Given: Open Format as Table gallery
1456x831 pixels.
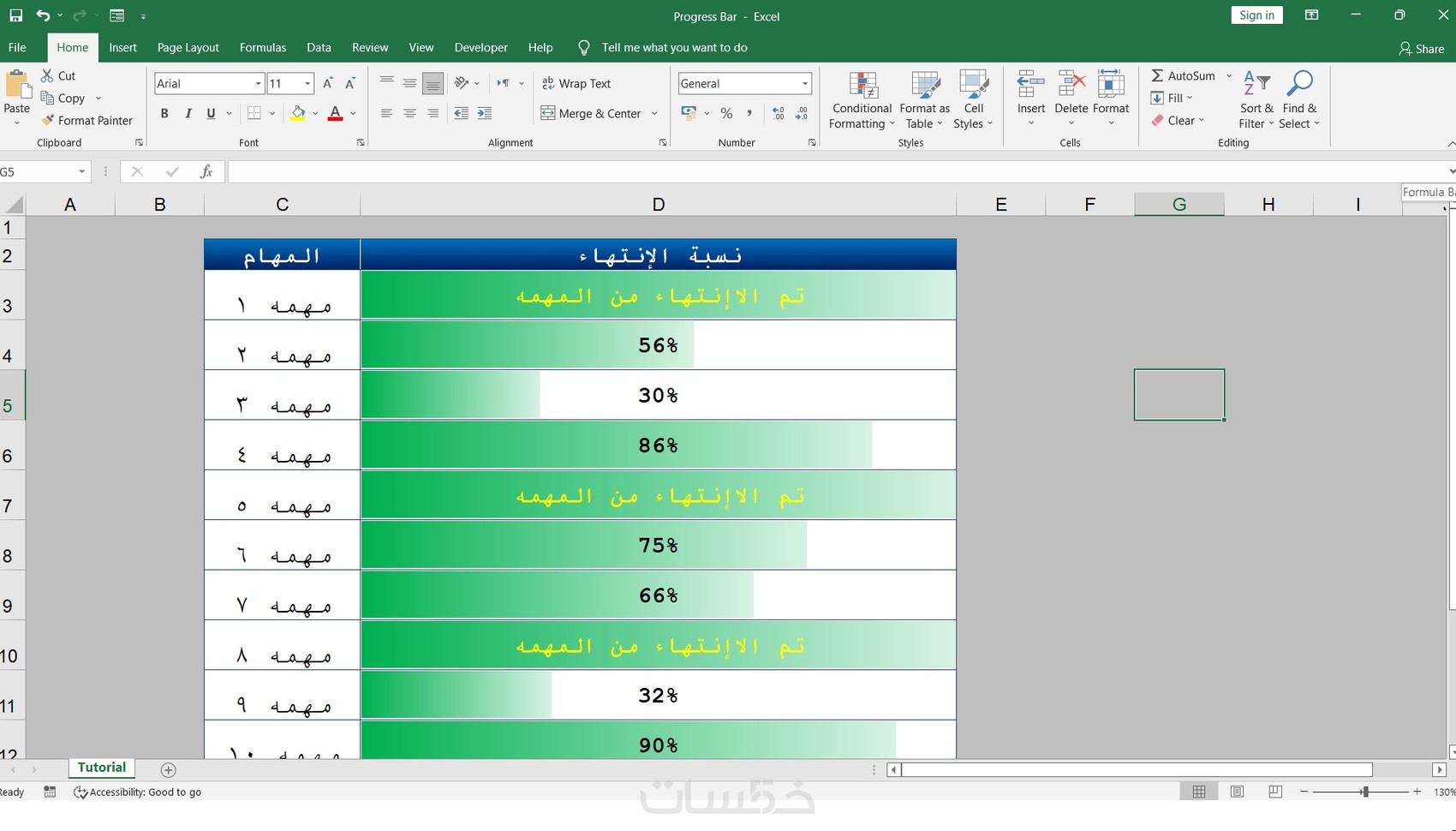Looking at the screenshot, I should 925,100.
